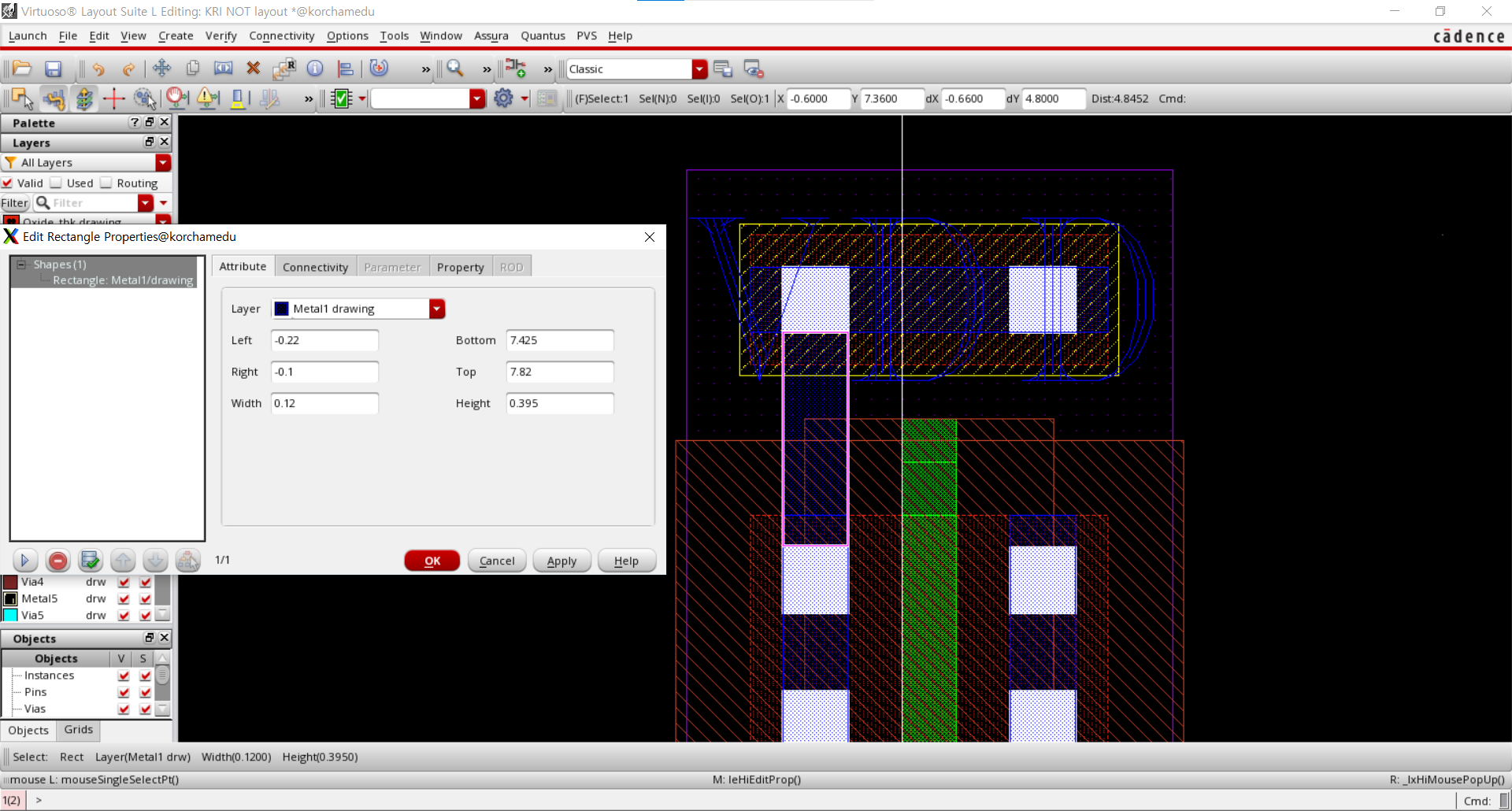Select the Stretch tool icon
1512x811 pixels.
pos(224,69)
